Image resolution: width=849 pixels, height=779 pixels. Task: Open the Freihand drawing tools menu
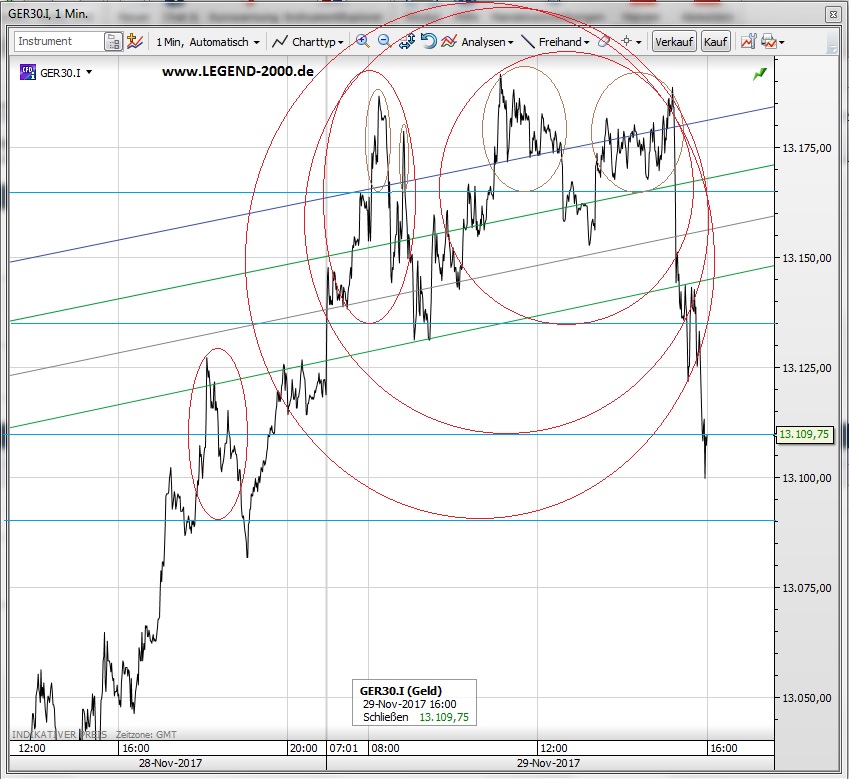coord(556,42)
